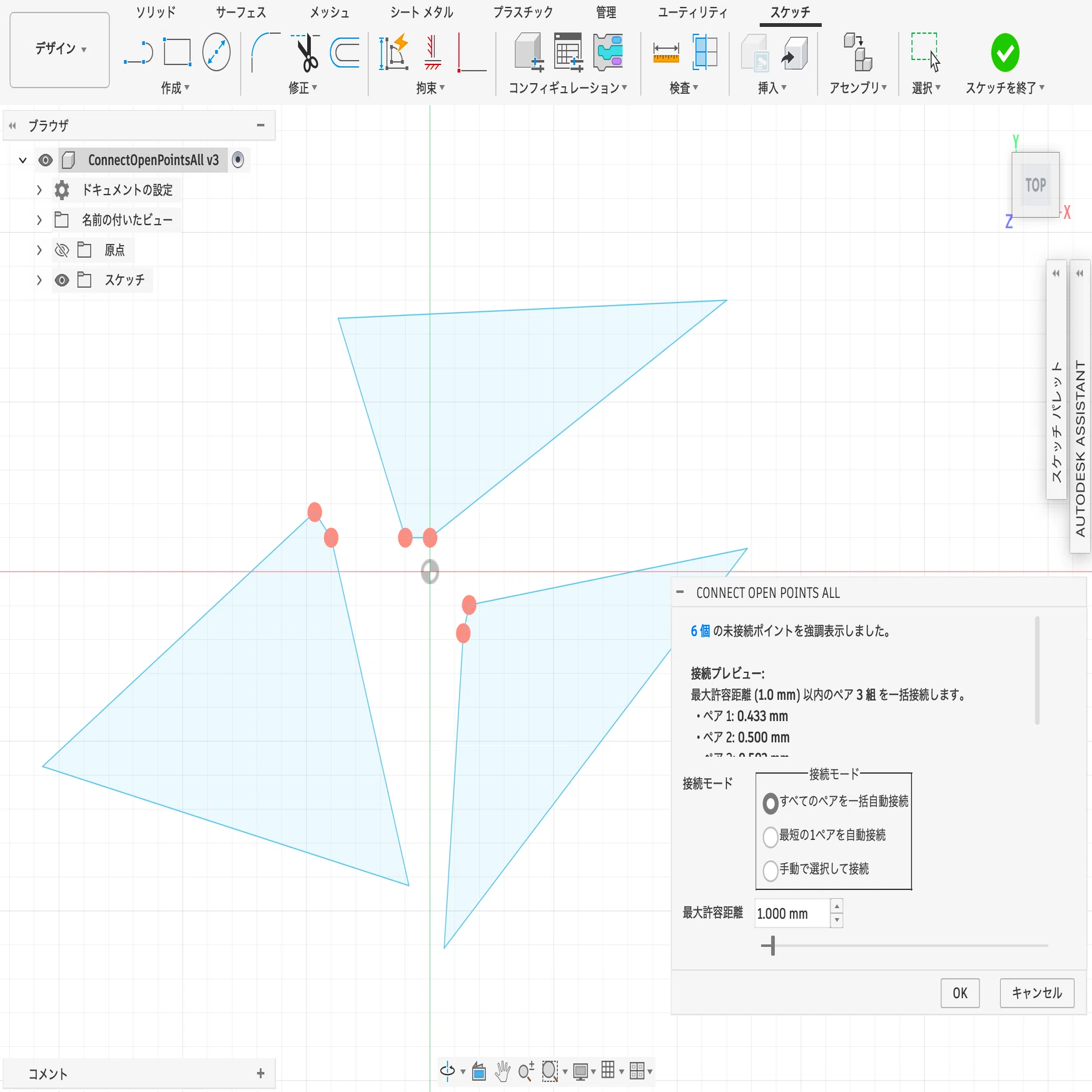The width and height of the screenshot is (1092, 1092).
Task: Switch to the ユーティリティ tab
Action: point(692,13)
